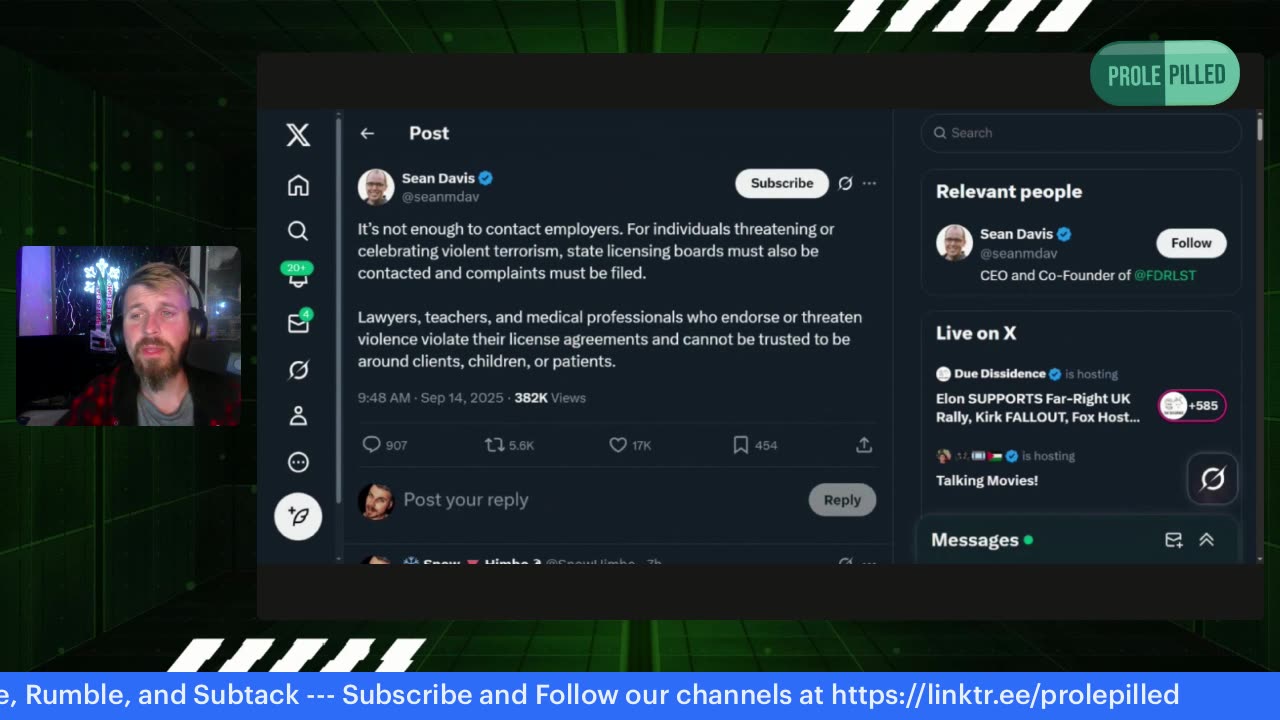Expand the Messages drawer
This screenshot has height=720, width=1280.
pos(1206,540)
